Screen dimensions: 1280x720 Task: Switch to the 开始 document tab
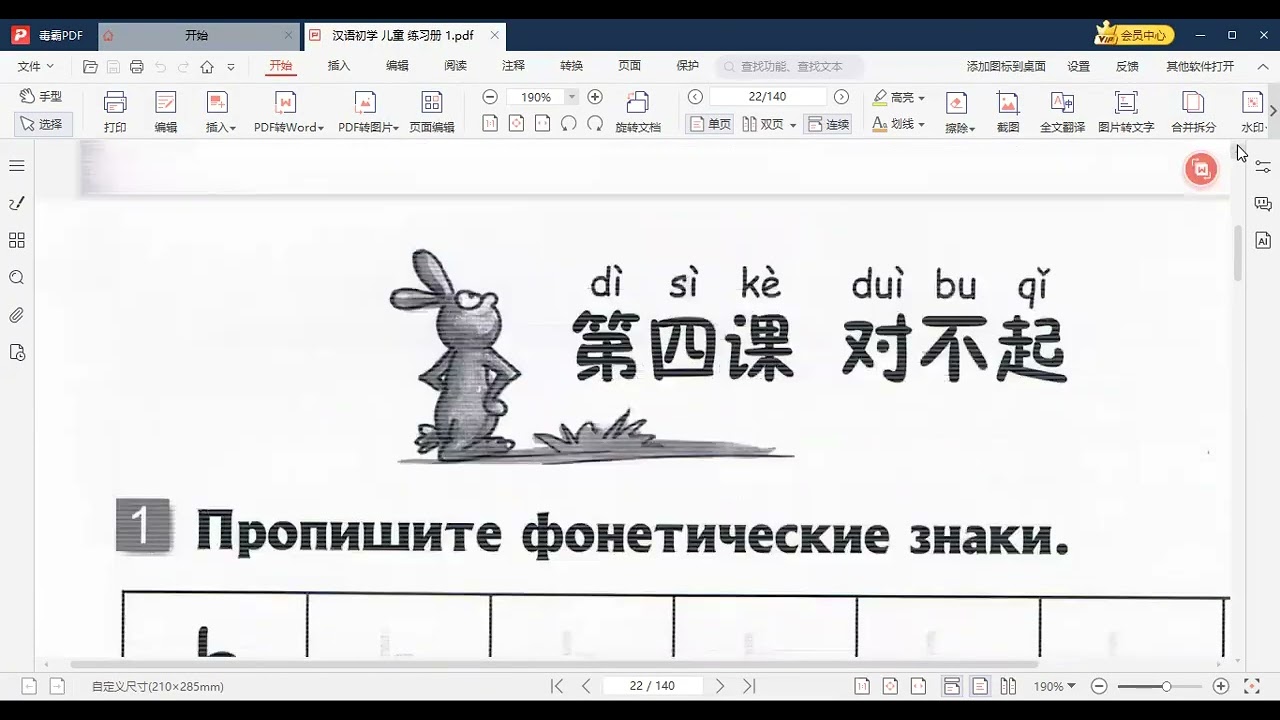(197, 35)
